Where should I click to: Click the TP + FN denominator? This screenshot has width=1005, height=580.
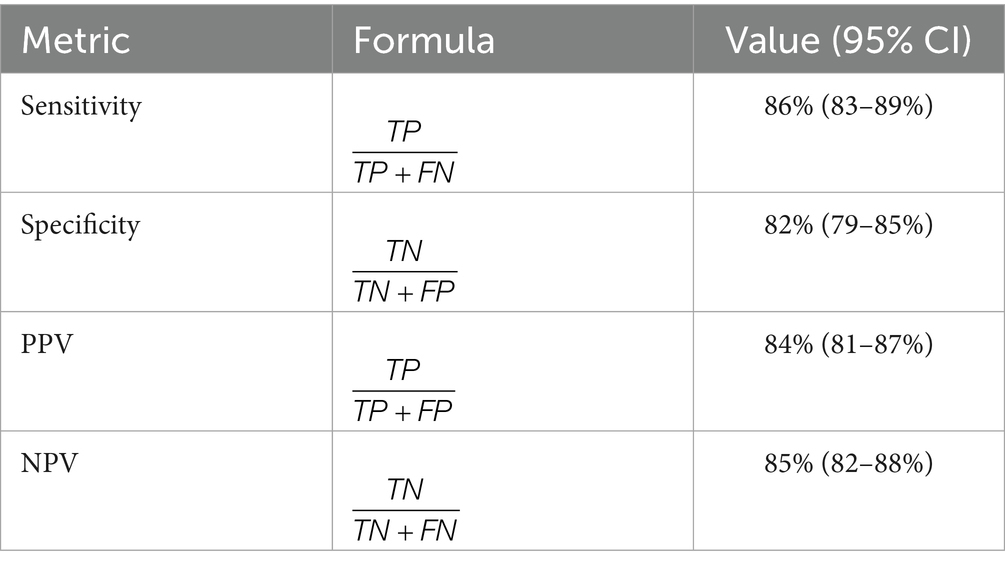click(x=404, y=173)
